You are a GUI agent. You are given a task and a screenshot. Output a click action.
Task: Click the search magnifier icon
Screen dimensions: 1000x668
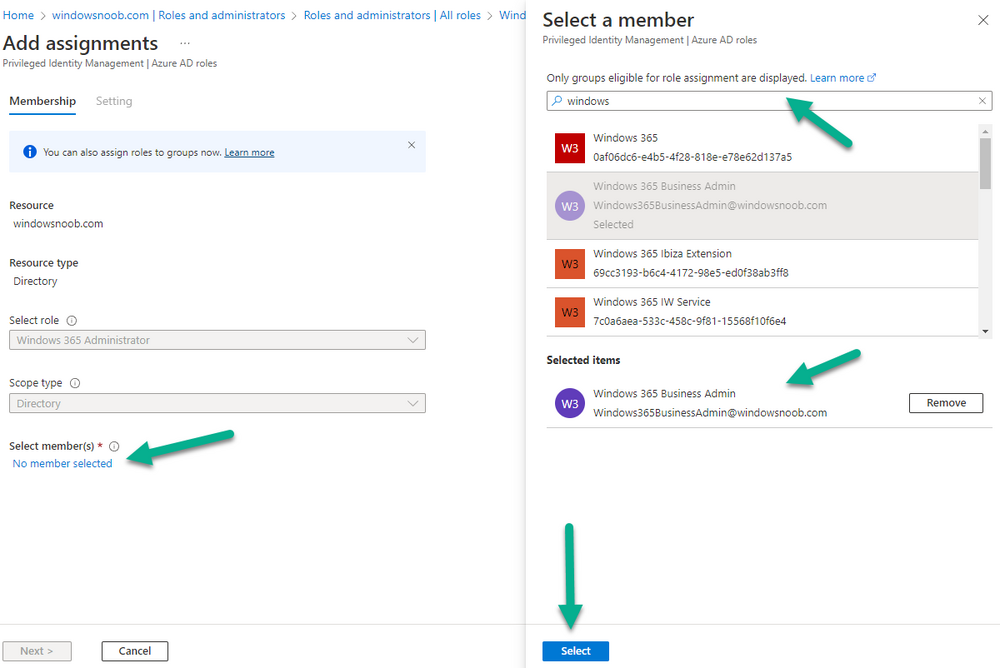[557, 101]
